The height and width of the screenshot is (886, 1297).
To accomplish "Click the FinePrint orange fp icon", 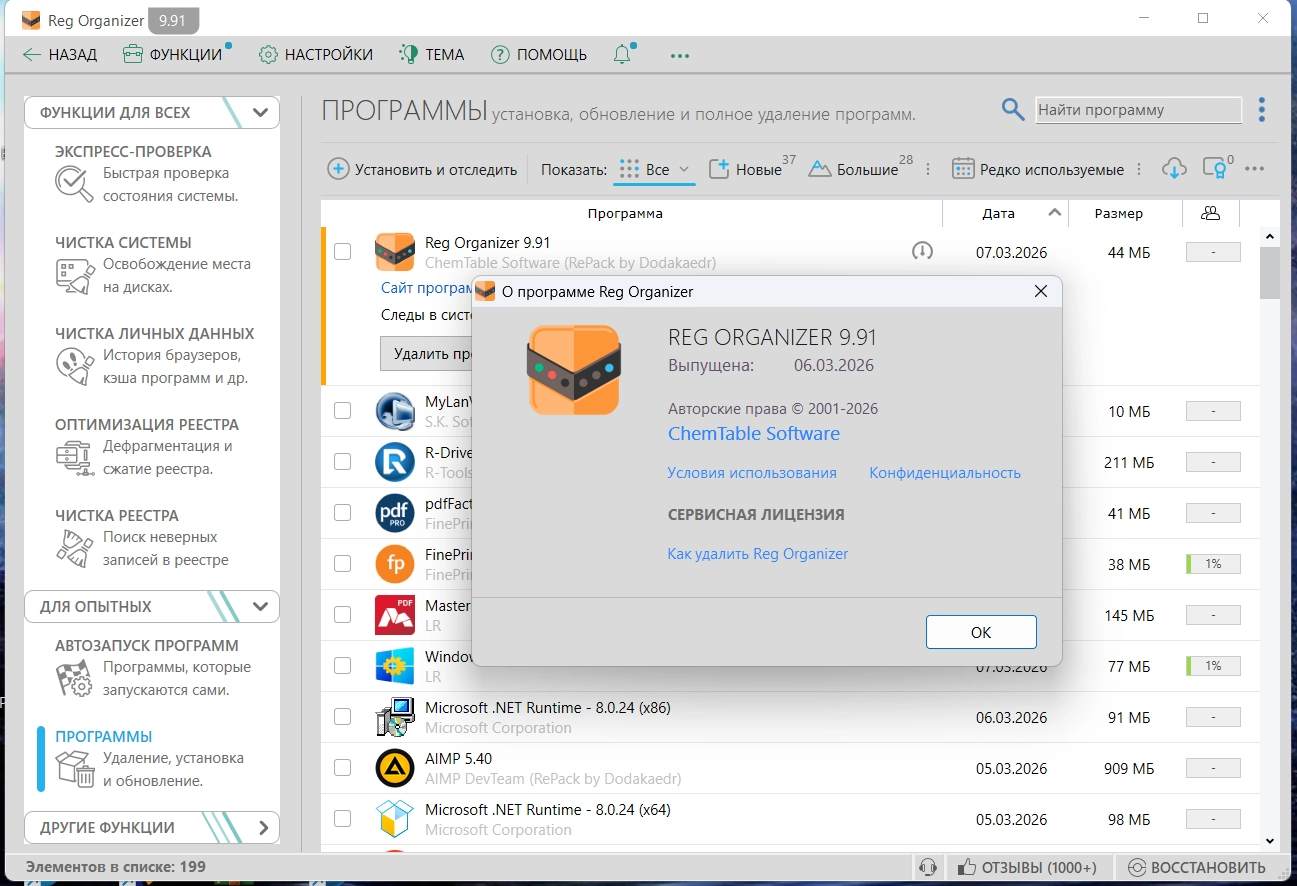I will click(x=395, y=564).
